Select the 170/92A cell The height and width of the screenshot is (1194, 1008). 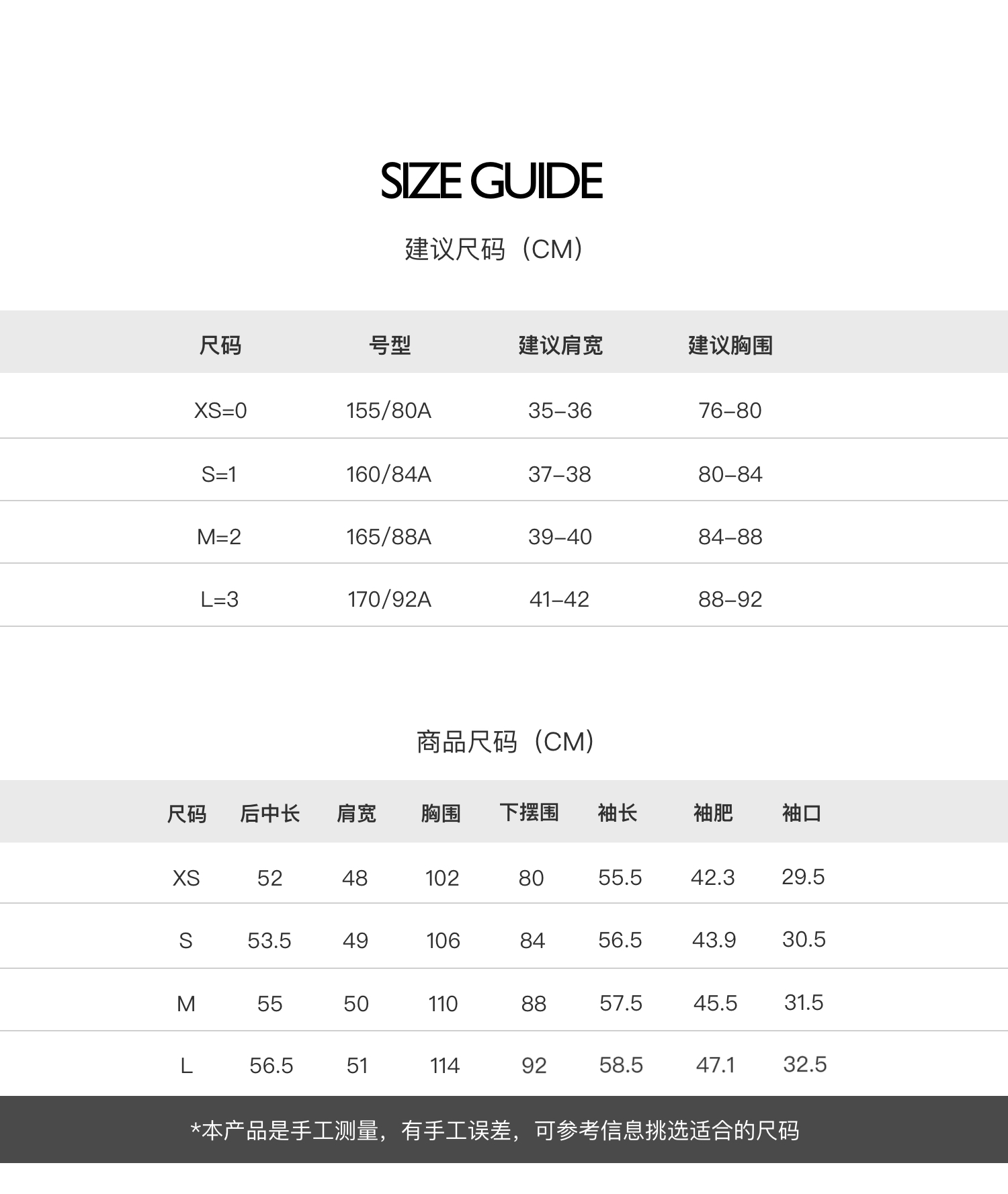tap(389, 599)
